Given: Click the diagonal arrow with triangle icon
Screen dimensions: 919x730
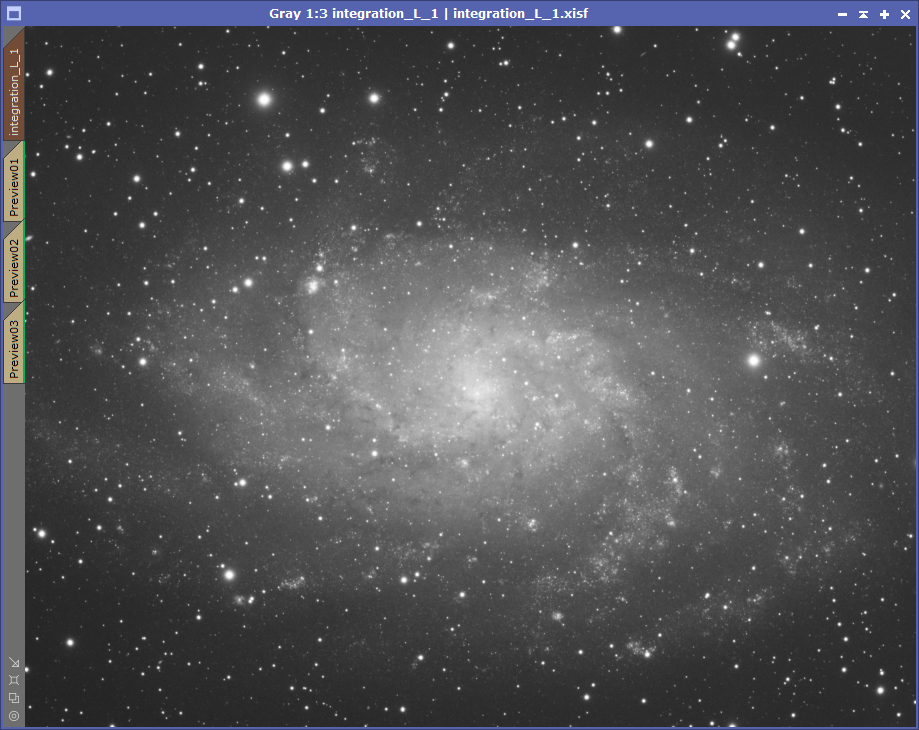Looking at the screenshot, I should [x=14, y=663].
